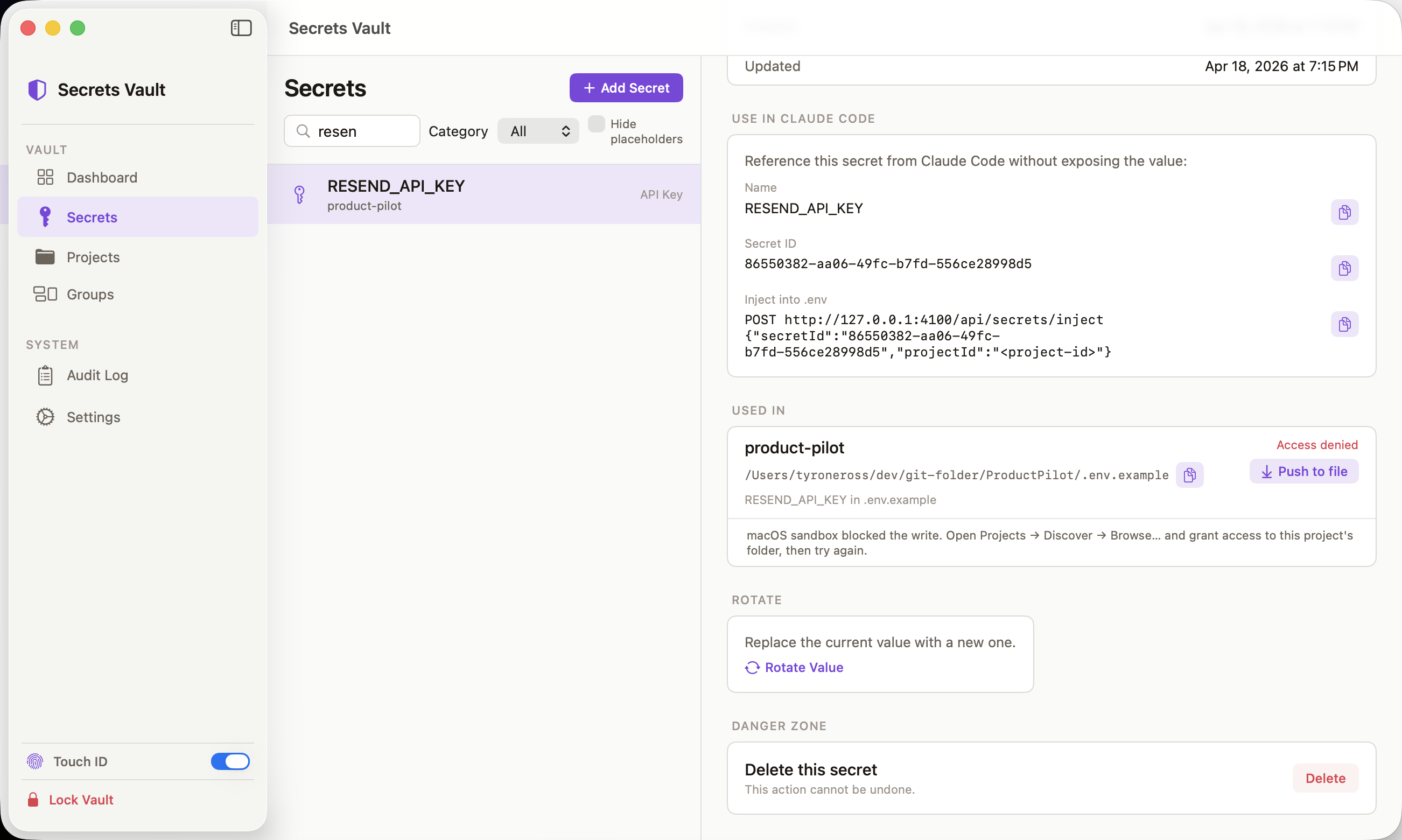
Task: Click the Audit Log clipboard icon
Action: point(45,375)
